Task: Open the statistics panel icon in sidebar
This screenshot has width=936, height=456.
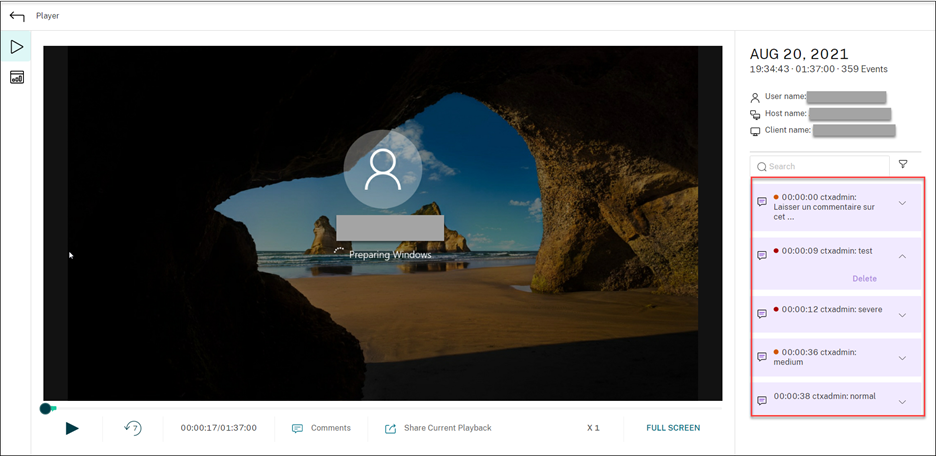Action: (x=16, y=77)
